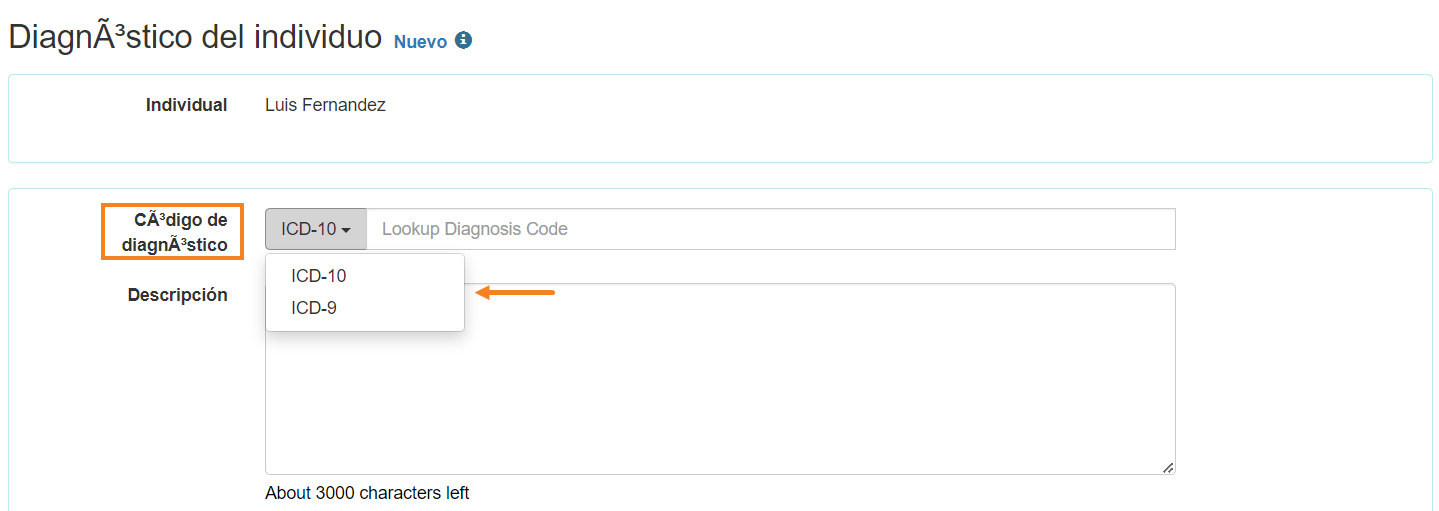This screenshot has height=511, width=1439.
Task: Click the caret arrow on ICD-10 button
Action: pyautogui.click(x=346, y=230)
